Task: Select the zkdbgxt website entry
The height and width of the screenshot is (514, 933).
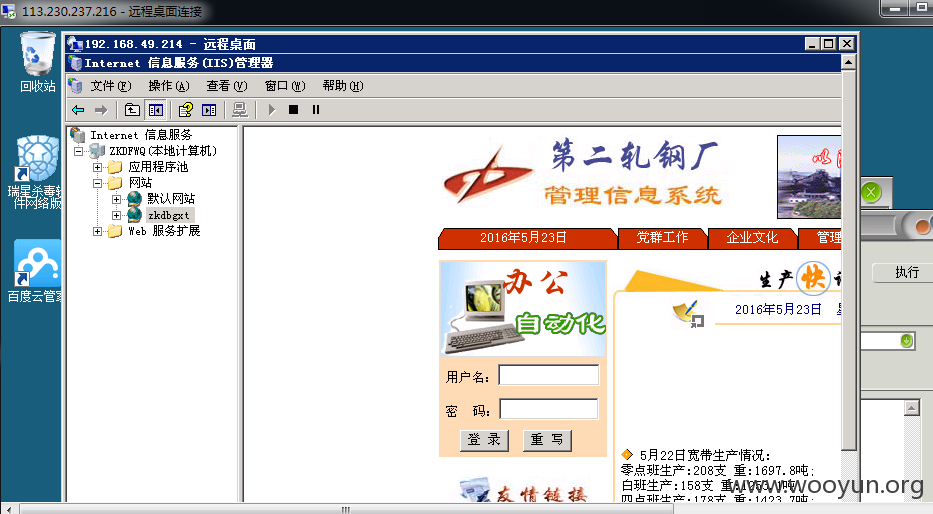Action: coord(170,215)
